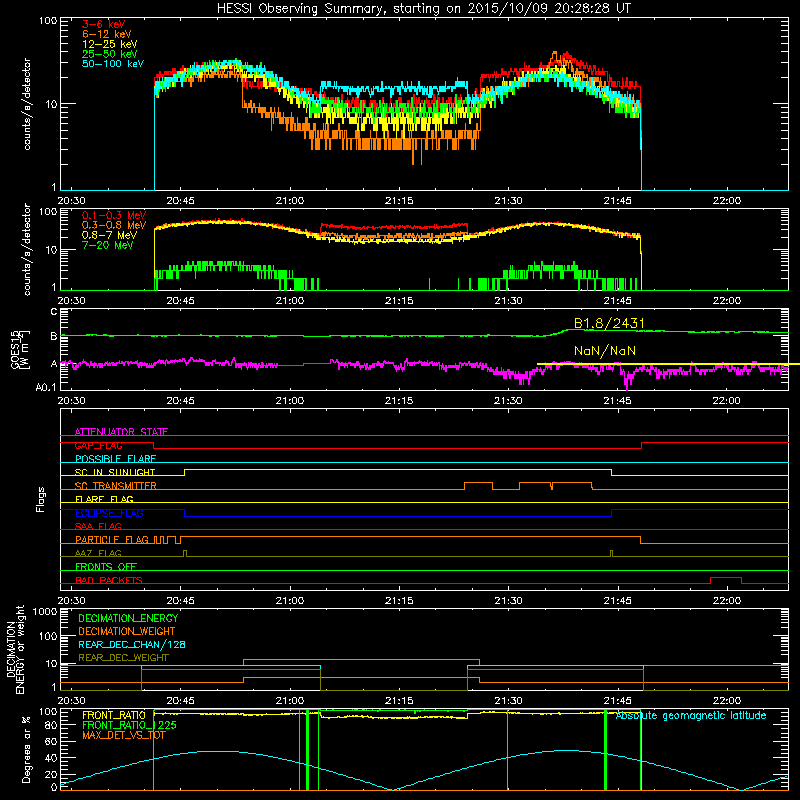Click the Absolute geomagnetic latitude label

(691, 716)
